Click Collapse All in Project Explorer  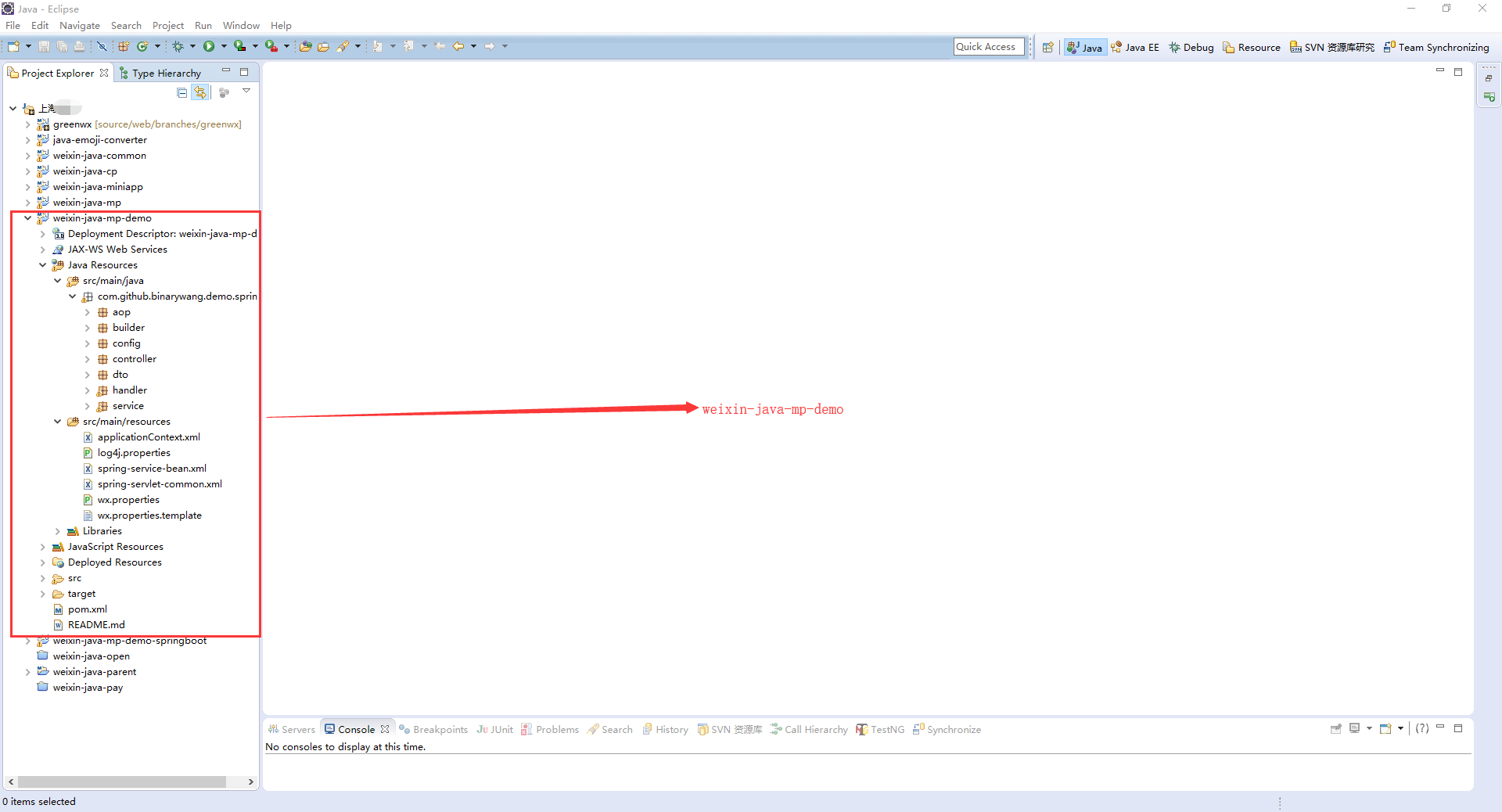[182, 92]
